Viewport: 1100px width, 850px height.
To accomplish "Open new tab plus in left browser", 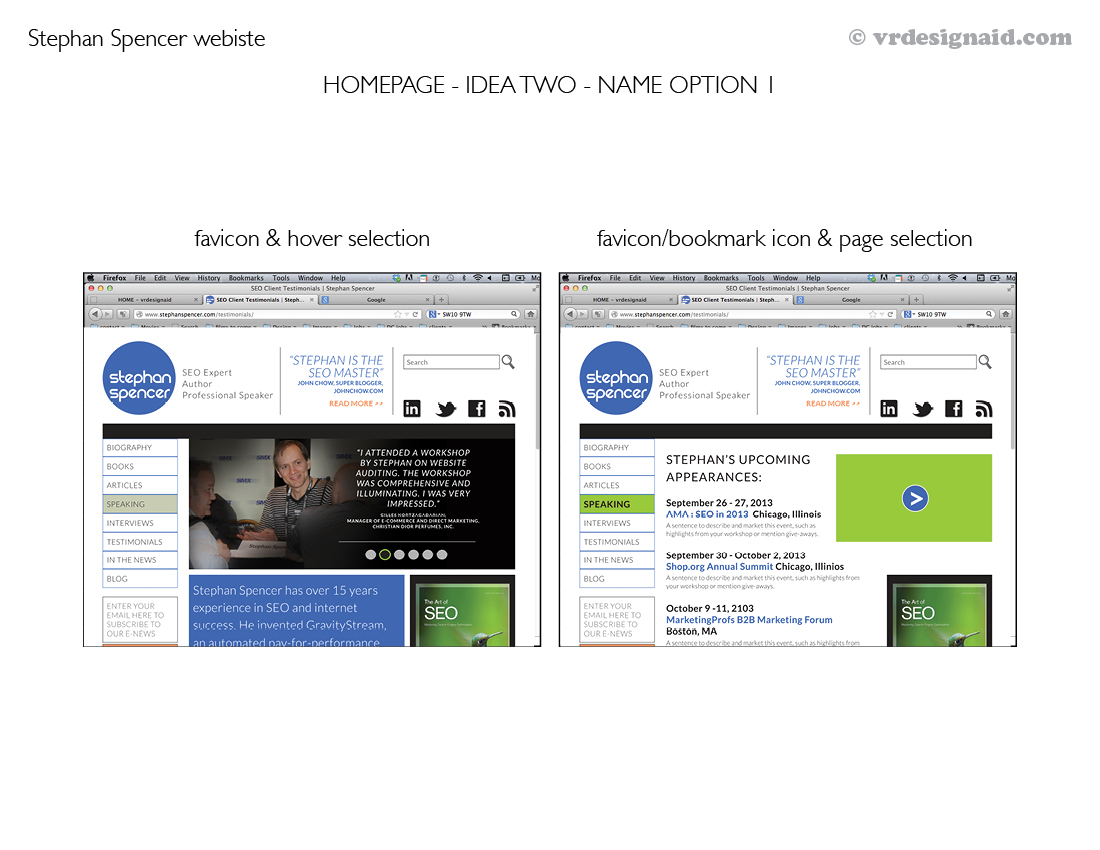I will tap(441, 299).
